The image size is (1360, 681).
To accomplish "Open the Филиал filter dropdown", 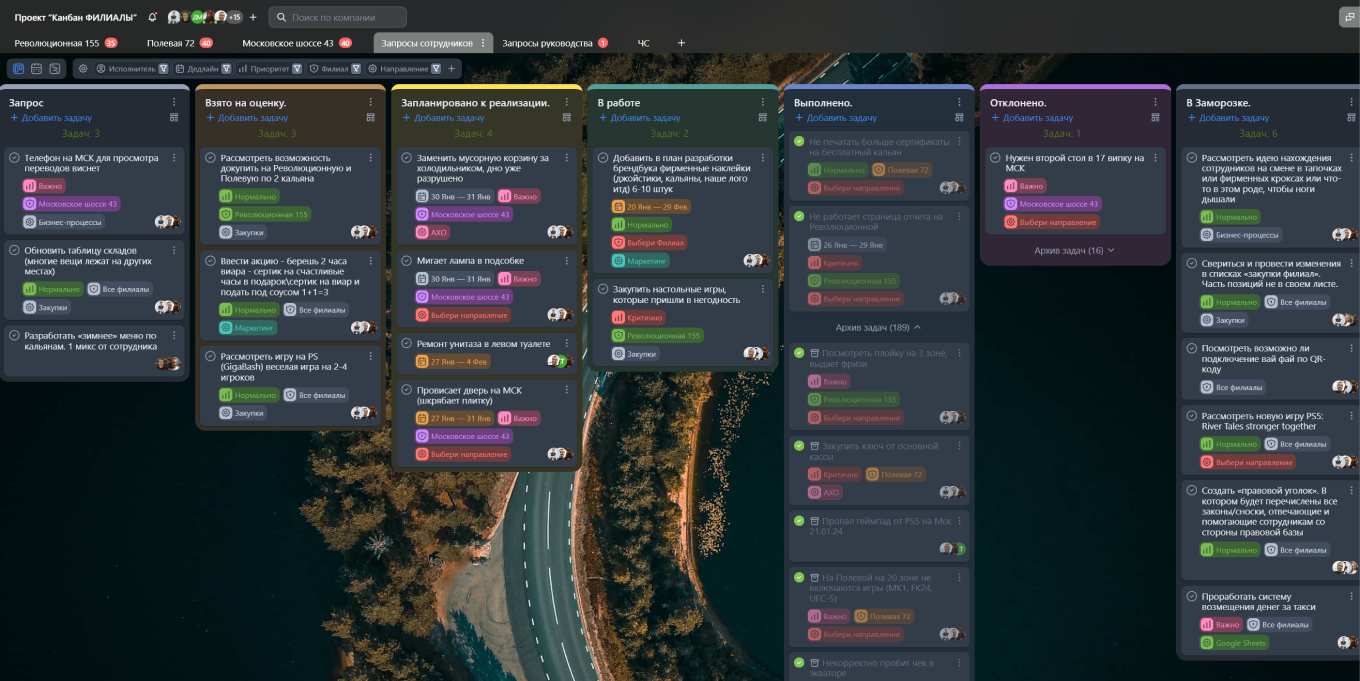I will pyautogui.click(x=335, y=69).
